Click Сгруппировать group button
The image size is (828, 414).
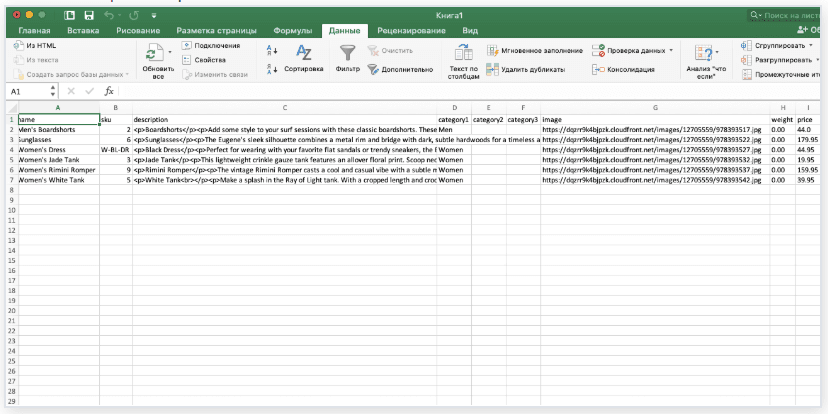[x=774, y=45]
